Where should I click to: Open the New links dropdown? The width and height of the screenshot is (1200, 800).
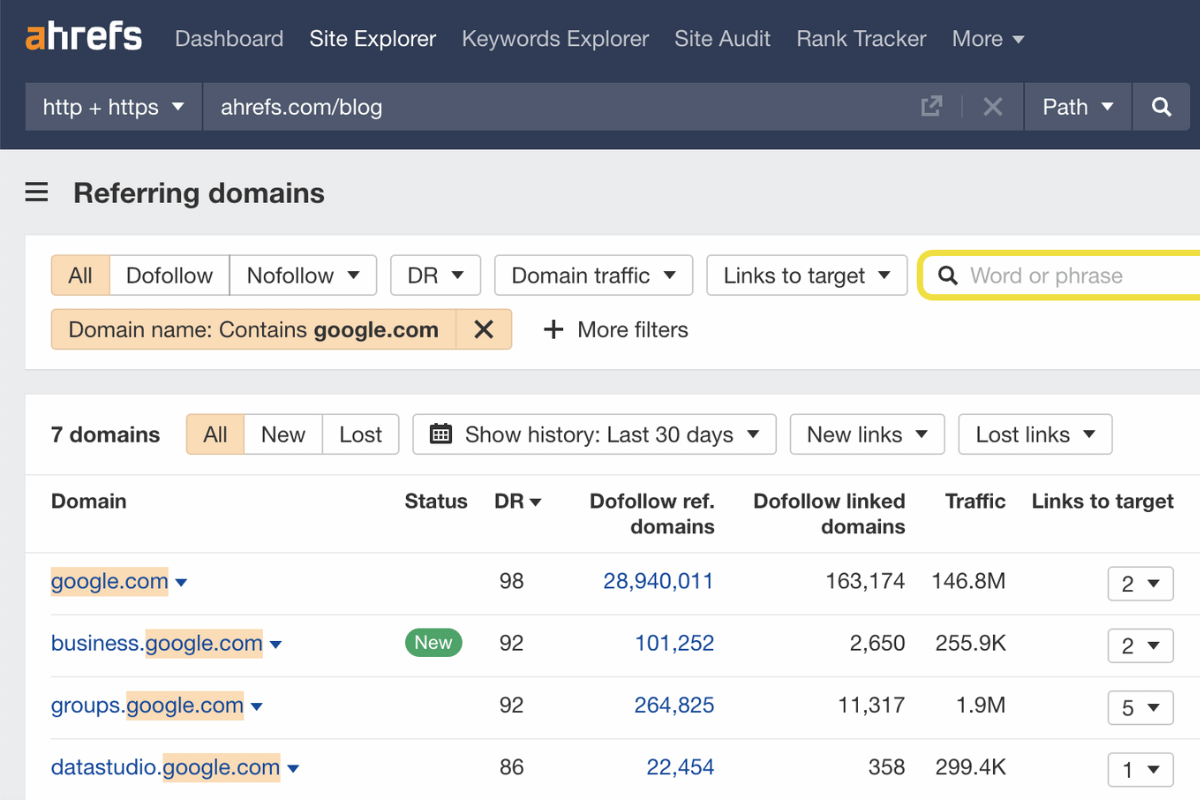[867, 434]
